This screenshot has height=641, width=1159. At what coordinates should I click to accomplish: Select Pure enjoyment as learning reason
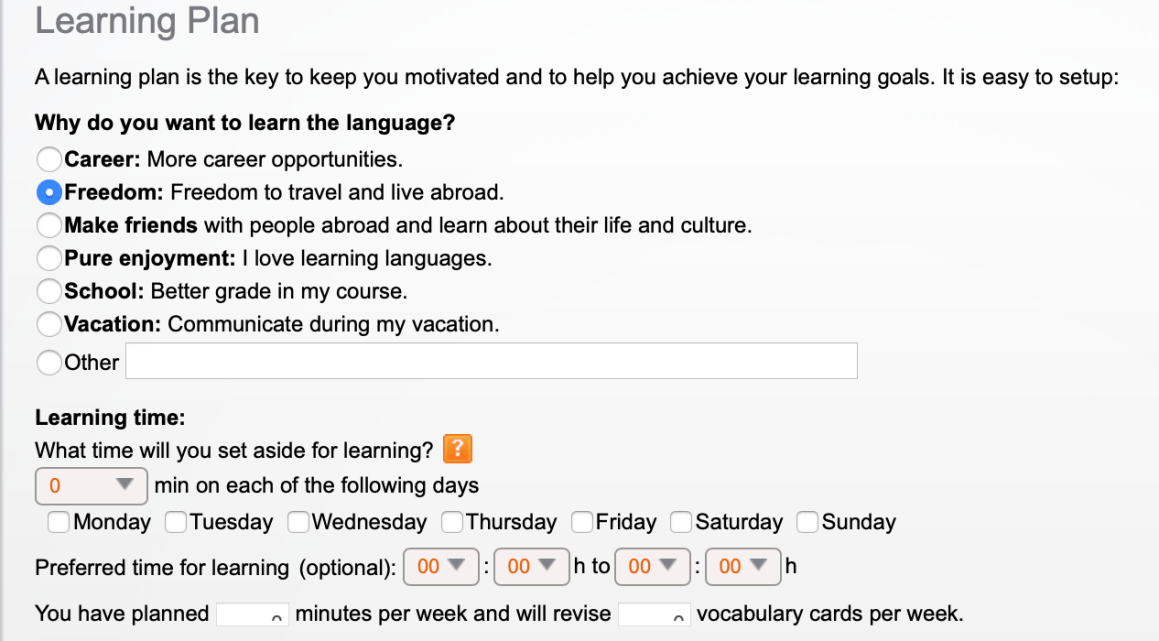[x=49, y=259]
